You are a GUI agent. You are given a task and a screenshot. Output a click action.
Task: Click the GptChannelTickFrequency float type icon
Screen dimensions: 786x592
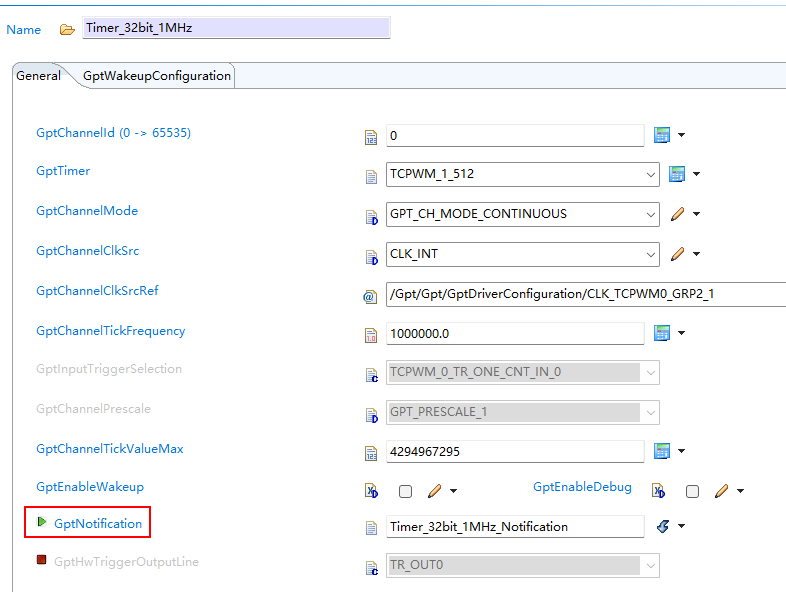tap(371, 335)
